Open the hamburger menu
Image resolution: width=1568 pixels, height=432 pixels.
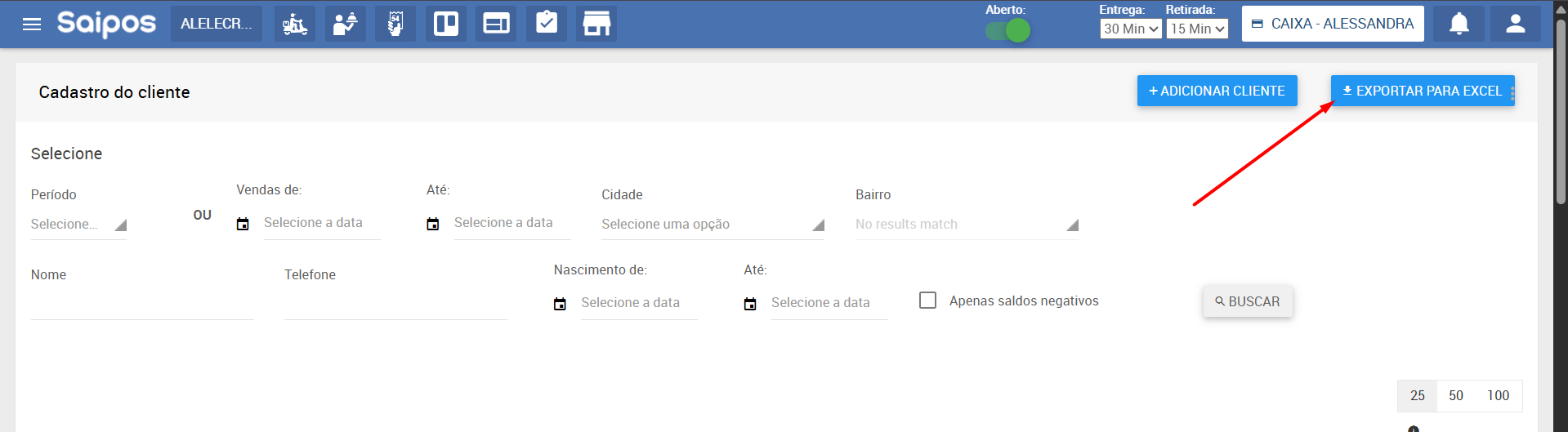click(32, 24)
